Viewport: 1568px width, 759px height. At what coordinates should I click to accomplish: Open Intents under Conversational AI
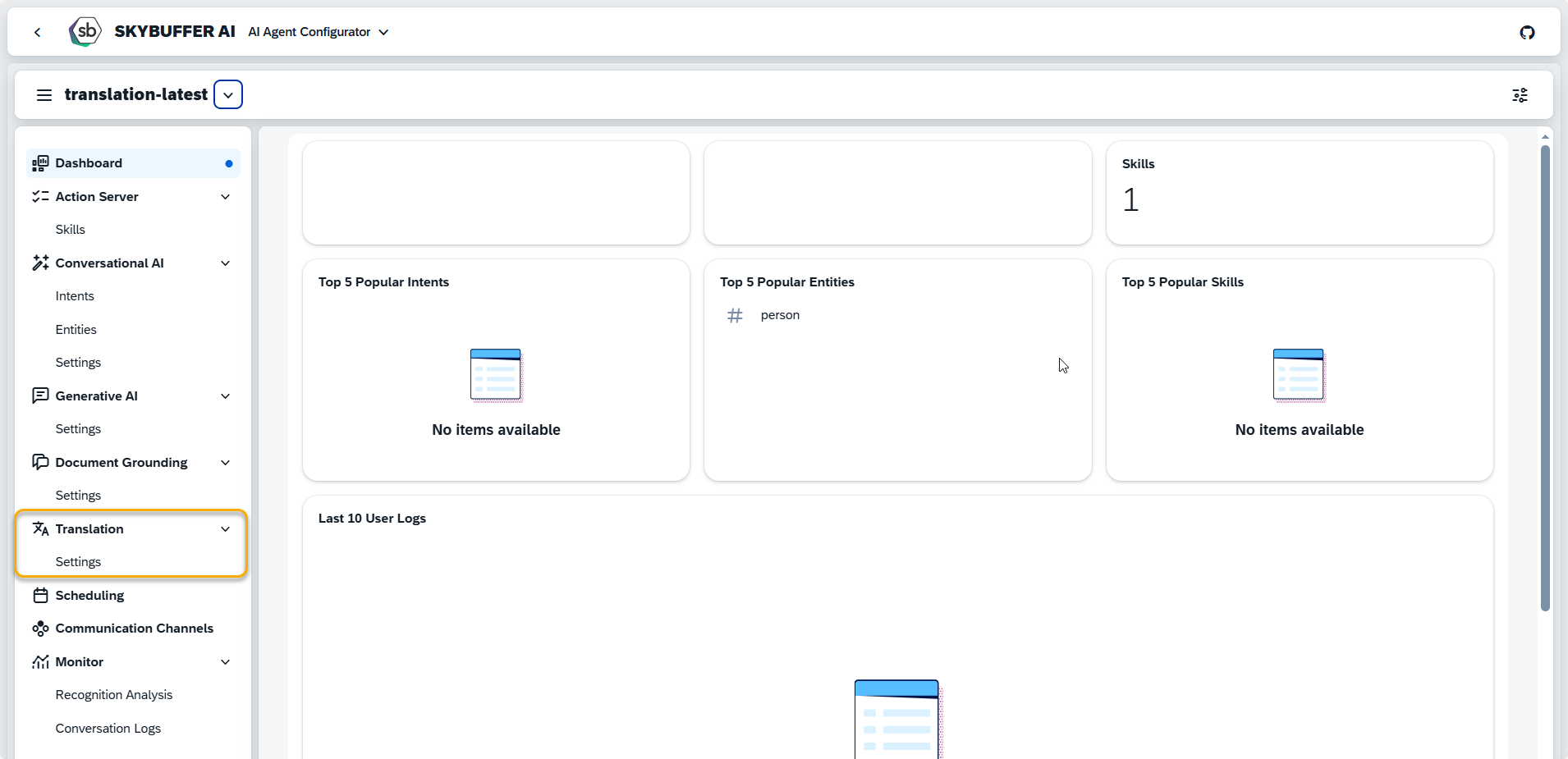click(75, 296)
